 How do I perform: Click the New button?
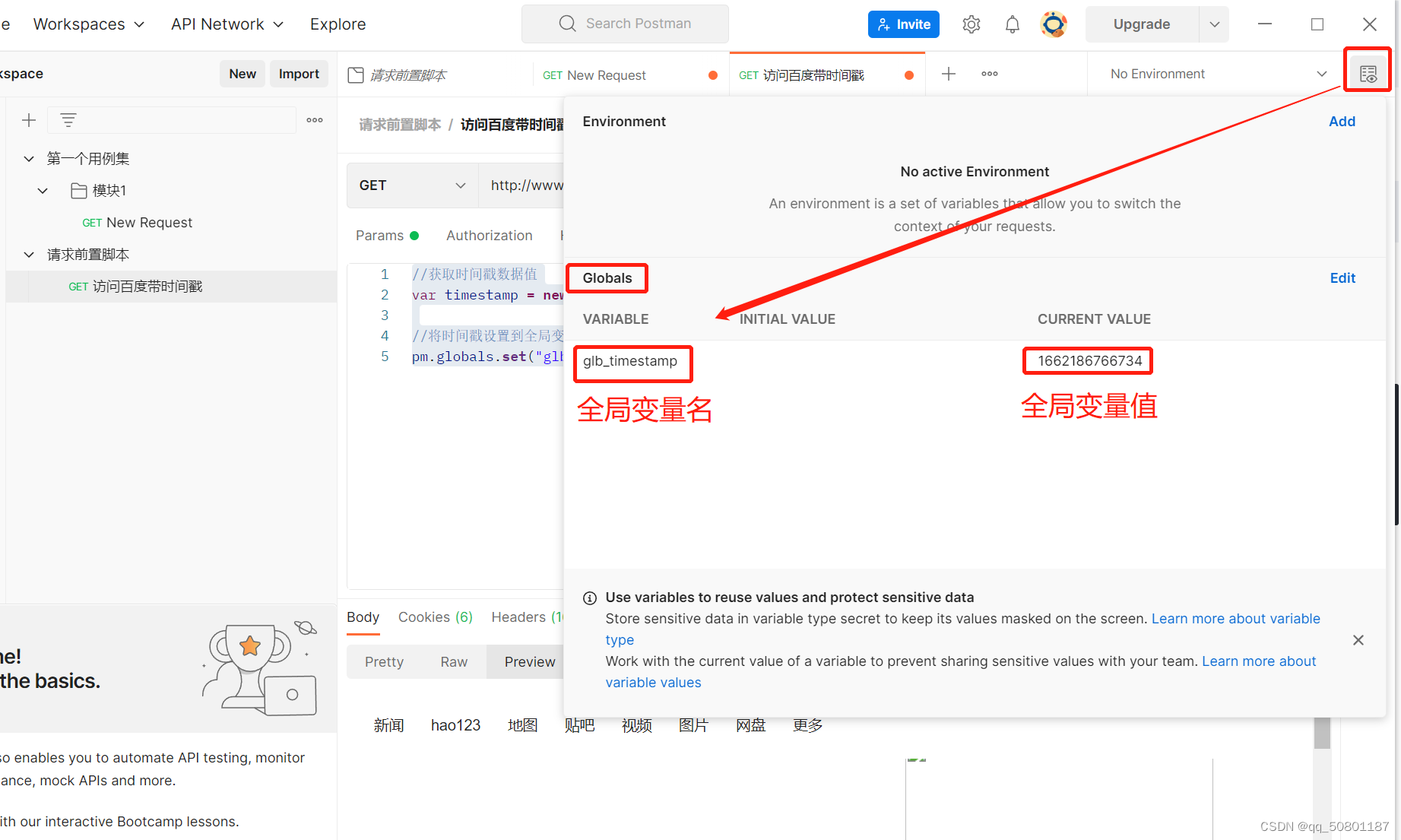click(242, 74)
